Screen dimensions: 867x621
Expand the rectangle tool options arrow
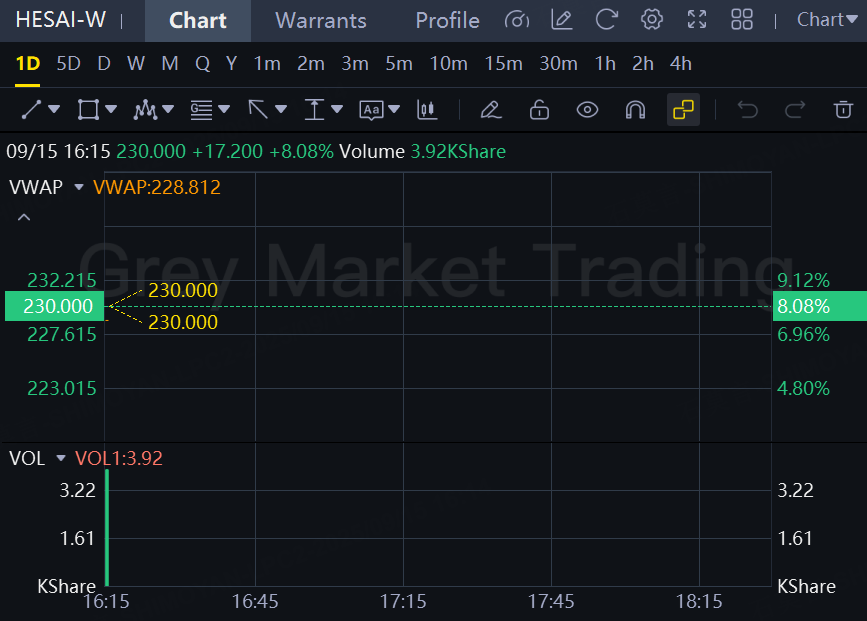click(x=111, y=109)
